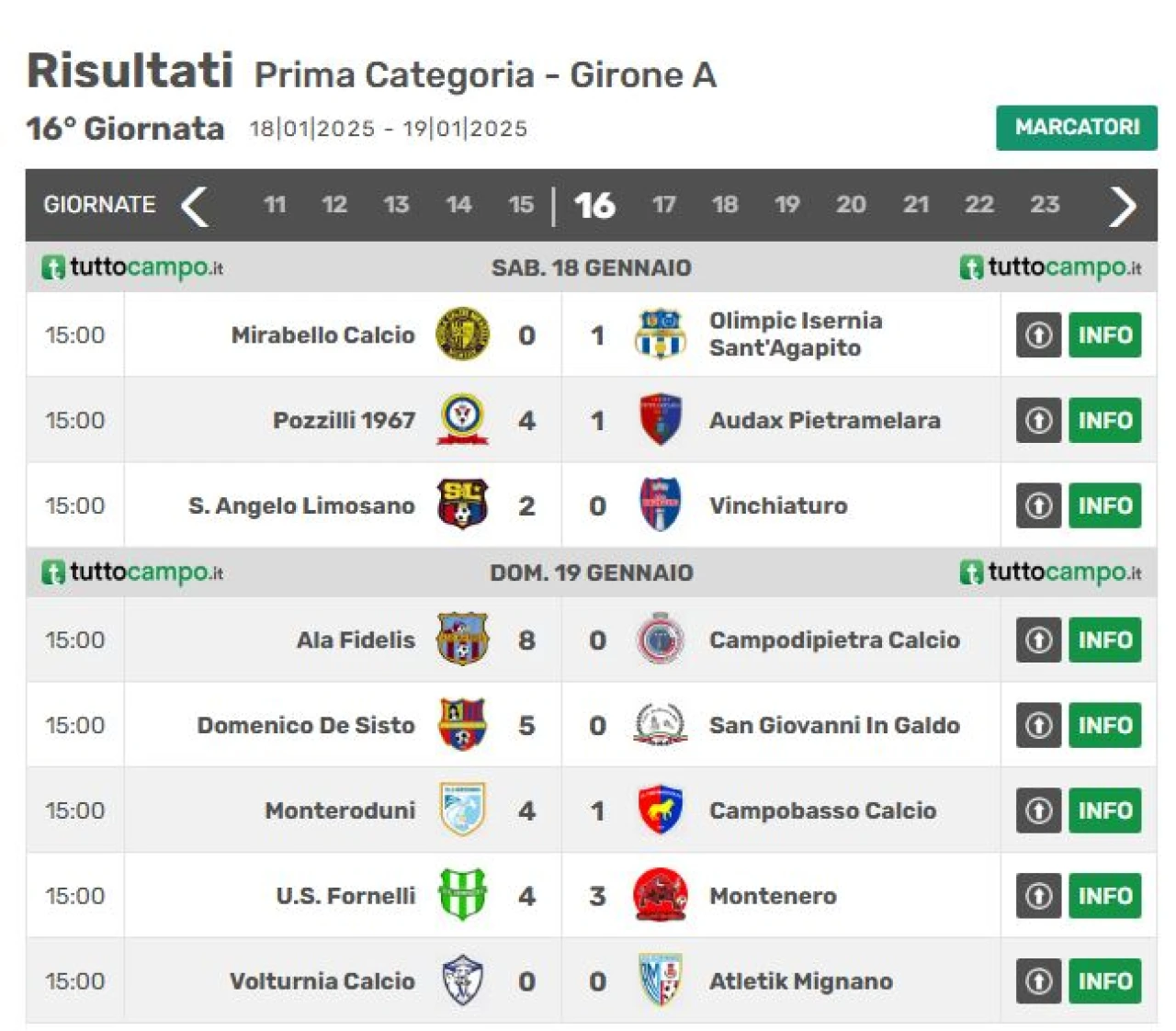Viewport: 1176px width, 1031px height.
Task: Click the Montenero red team logo
Action: tap(660, 895)
